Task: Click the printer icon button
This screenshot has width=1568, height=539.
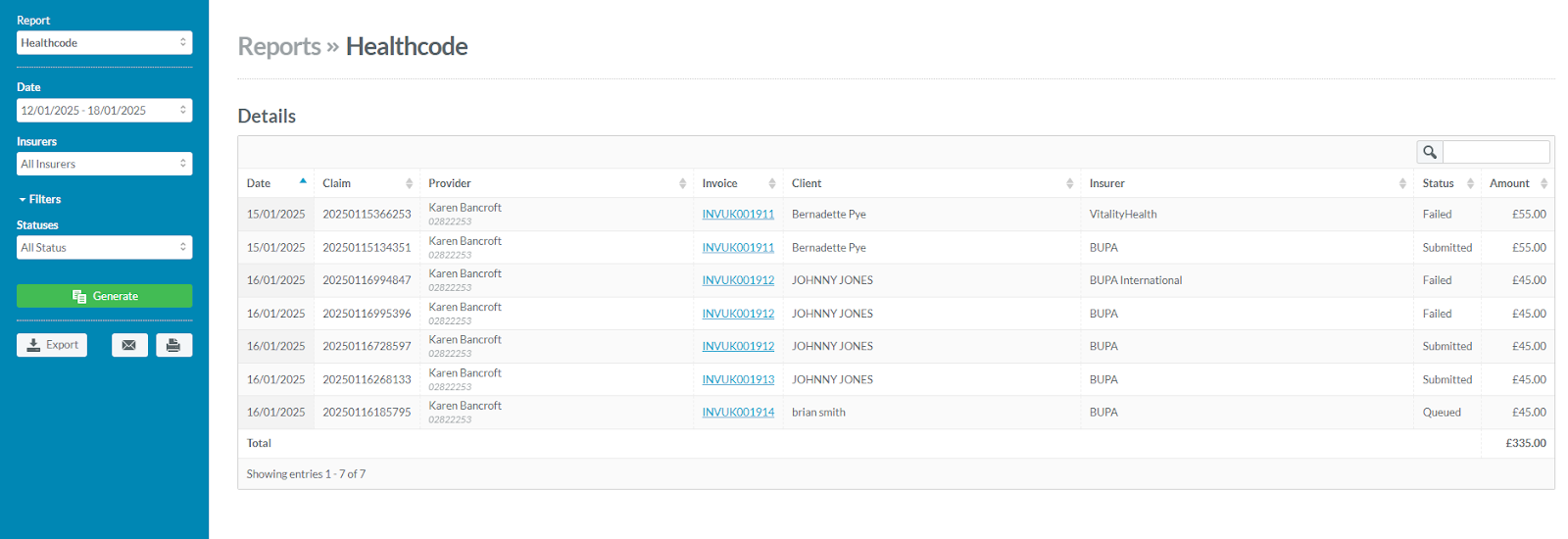Action: [x=173, y=345]
